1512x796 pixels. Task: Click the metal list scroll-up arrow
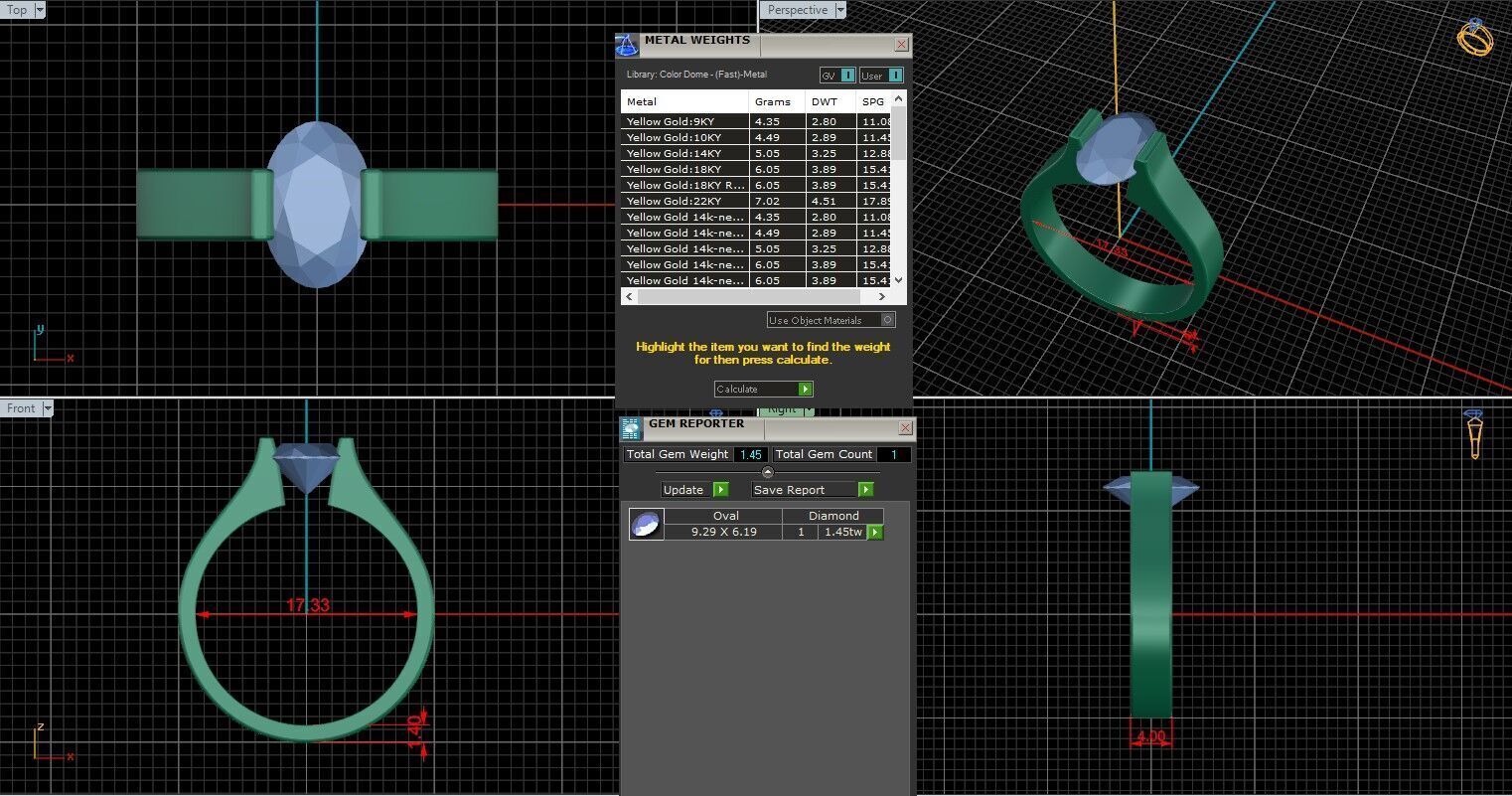(898, 98)
